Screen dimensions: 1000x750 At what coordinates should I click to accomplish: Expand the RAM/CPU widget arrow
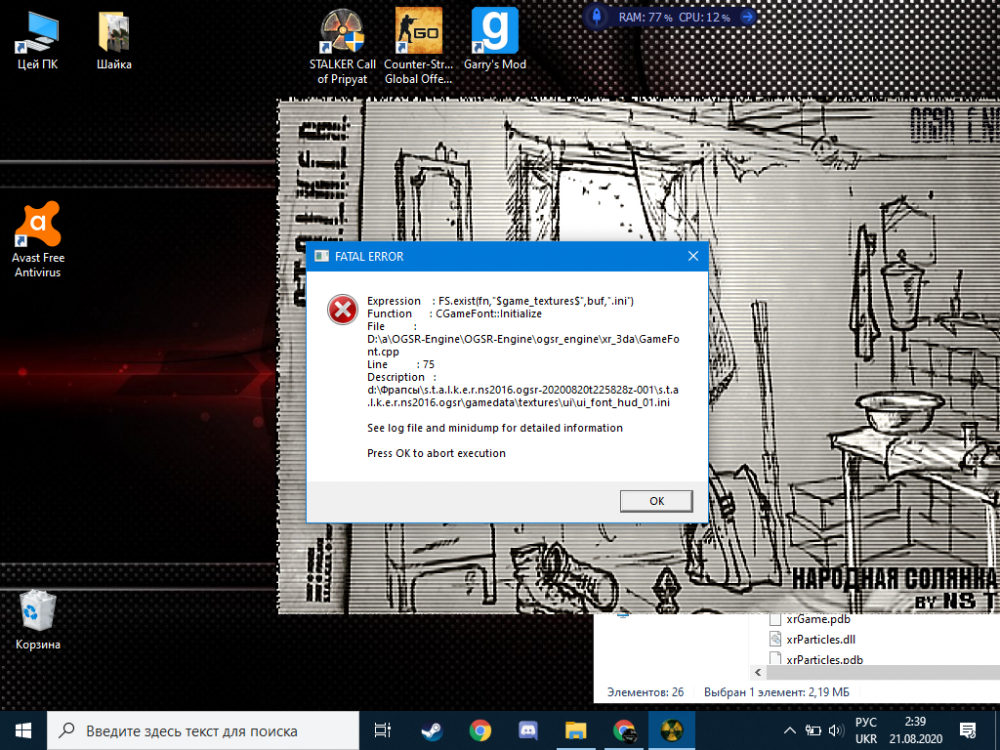tap(746, 17)
